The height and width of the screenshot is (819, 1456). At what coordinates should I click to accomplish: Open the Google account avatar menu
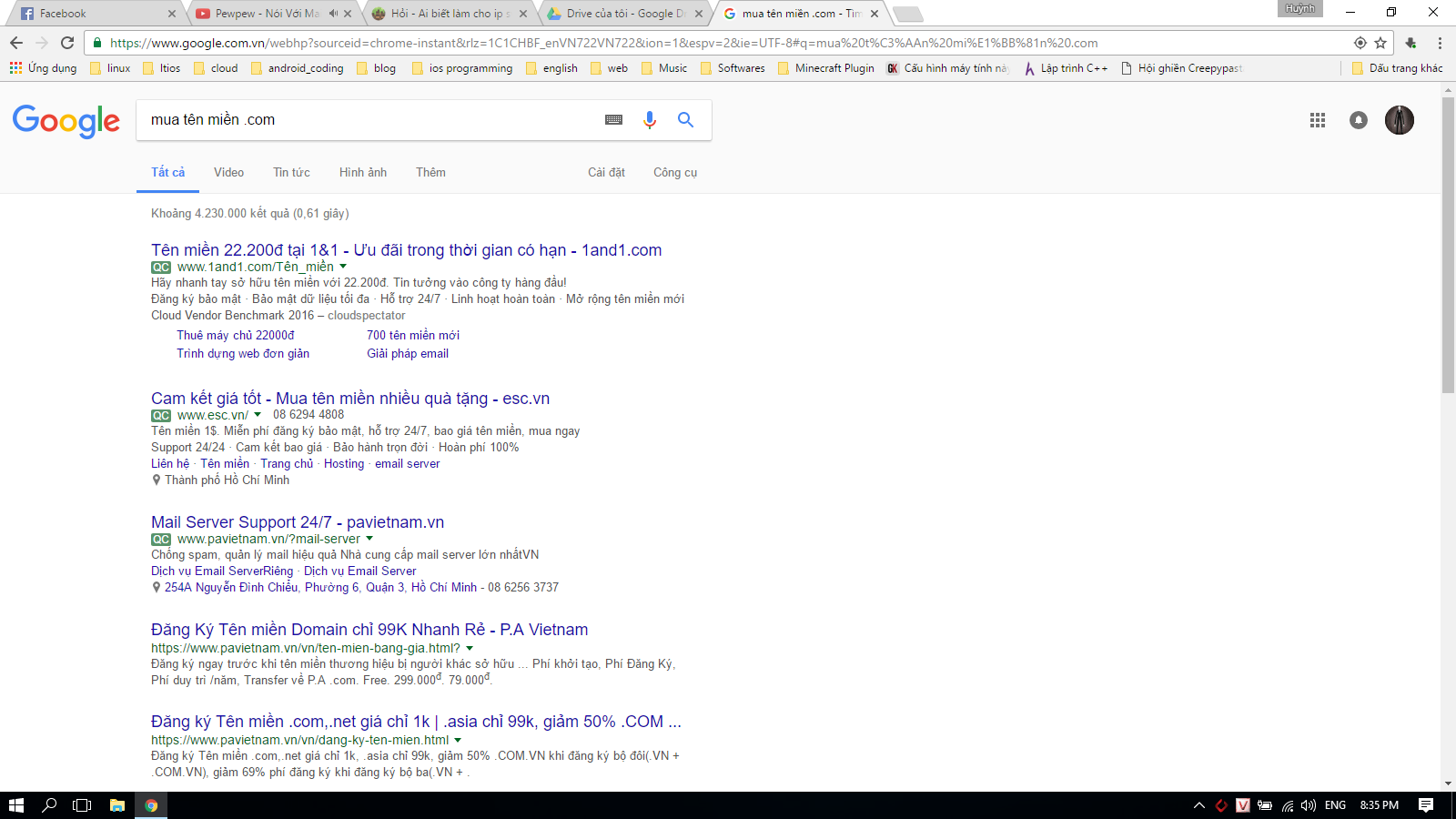coord(1400,120)
